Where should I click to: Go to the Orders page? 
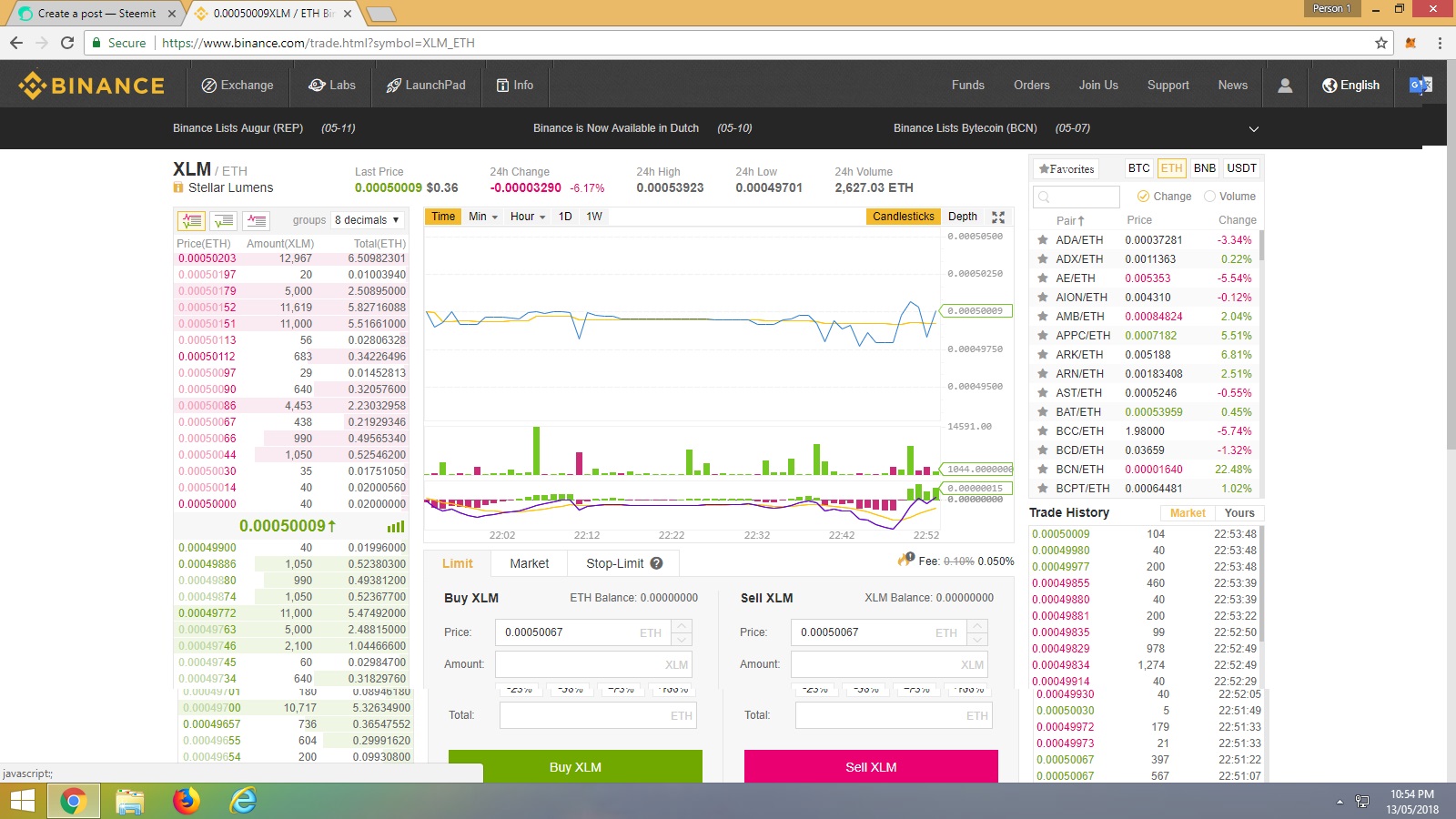click(x=1032, y=86)
